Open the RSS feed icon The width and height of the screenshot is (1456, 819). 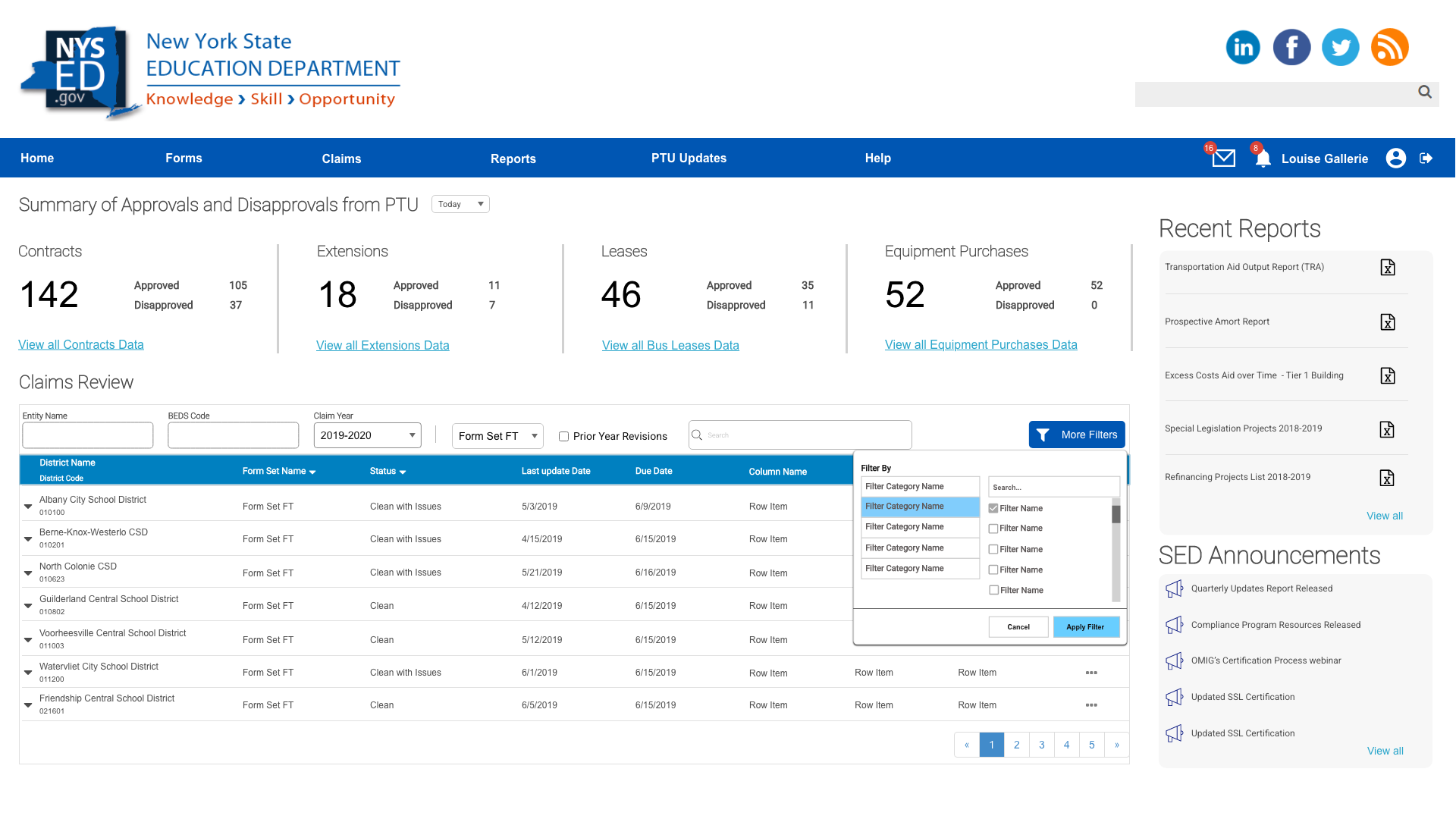point(1389,47)
